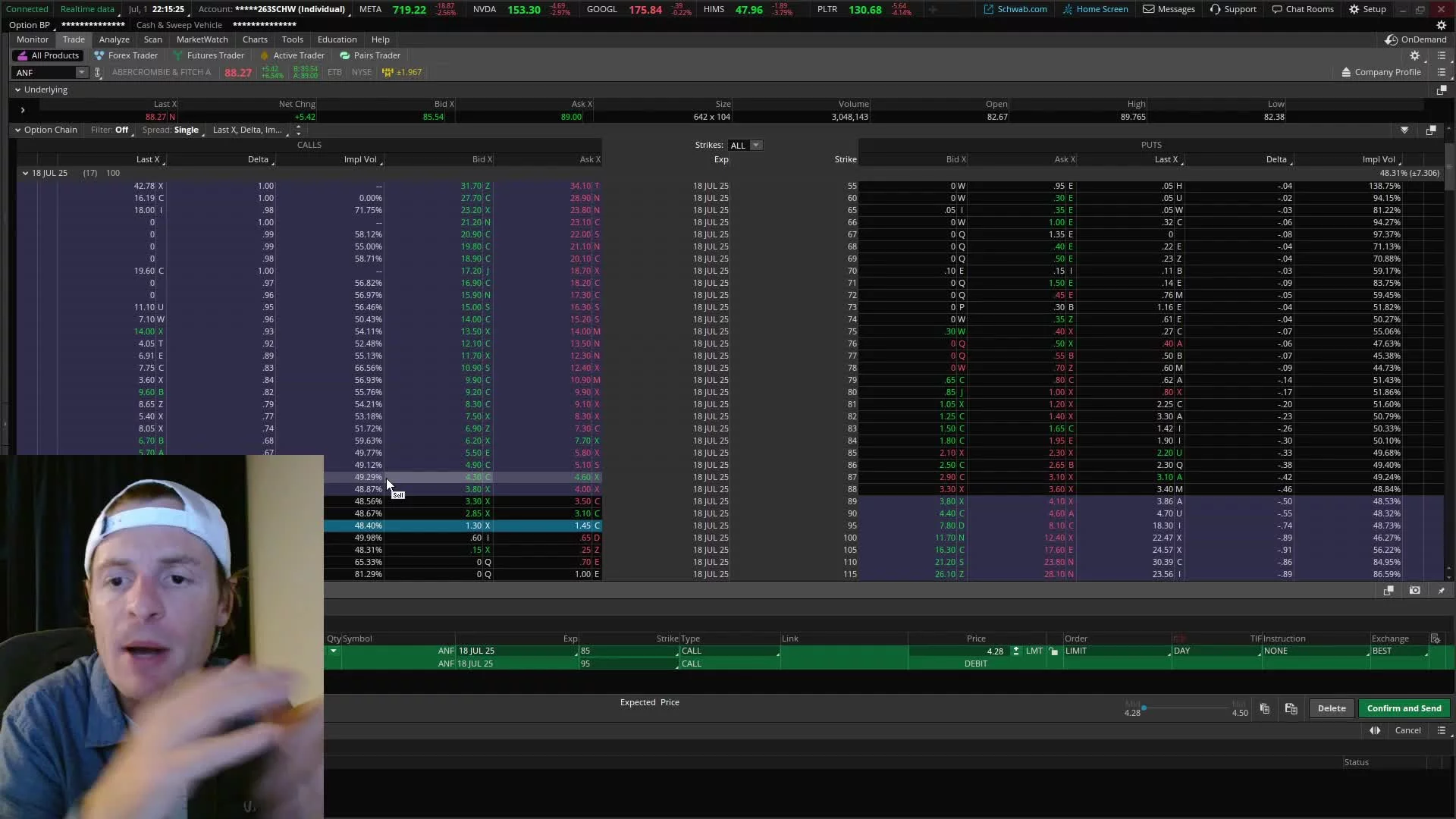Pin the order entry panel
1456x819 pixels.
1442,590
